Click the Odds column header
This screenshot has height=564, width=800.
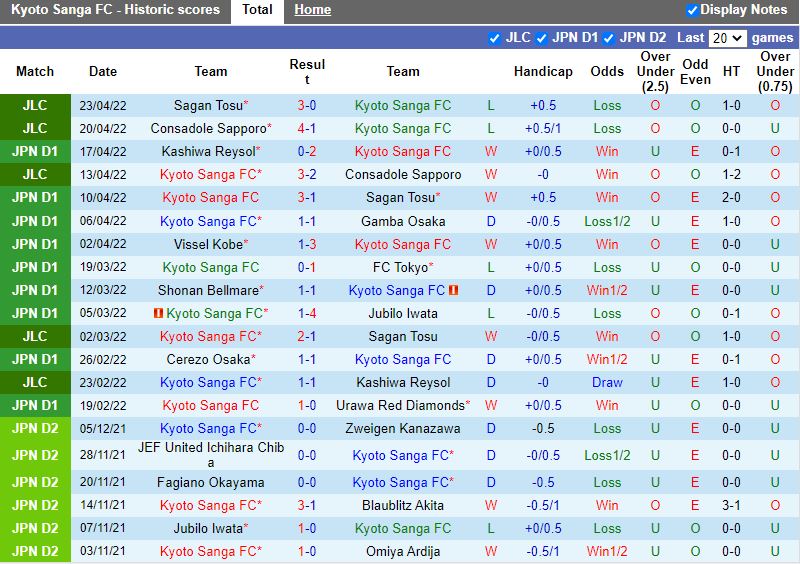point(607,71)
